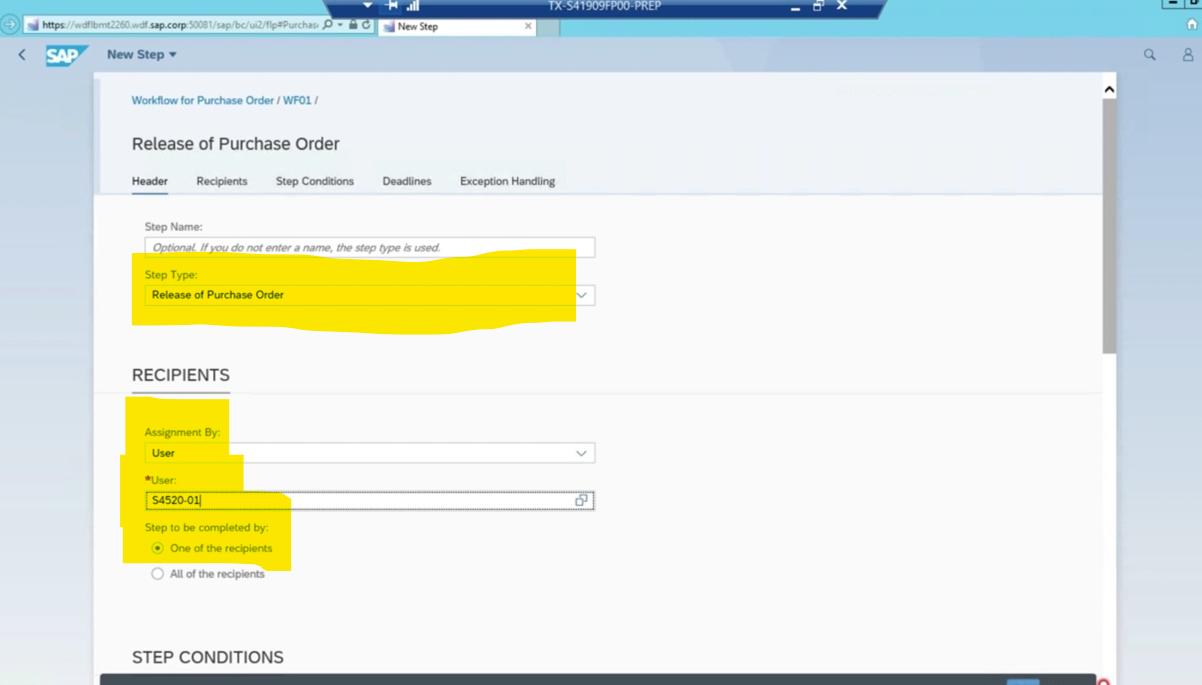The height and width of the screenshot is (685, 1202).
Task: Click the Assignment By label
Action: pyautogui.click(x=182, y=432)
